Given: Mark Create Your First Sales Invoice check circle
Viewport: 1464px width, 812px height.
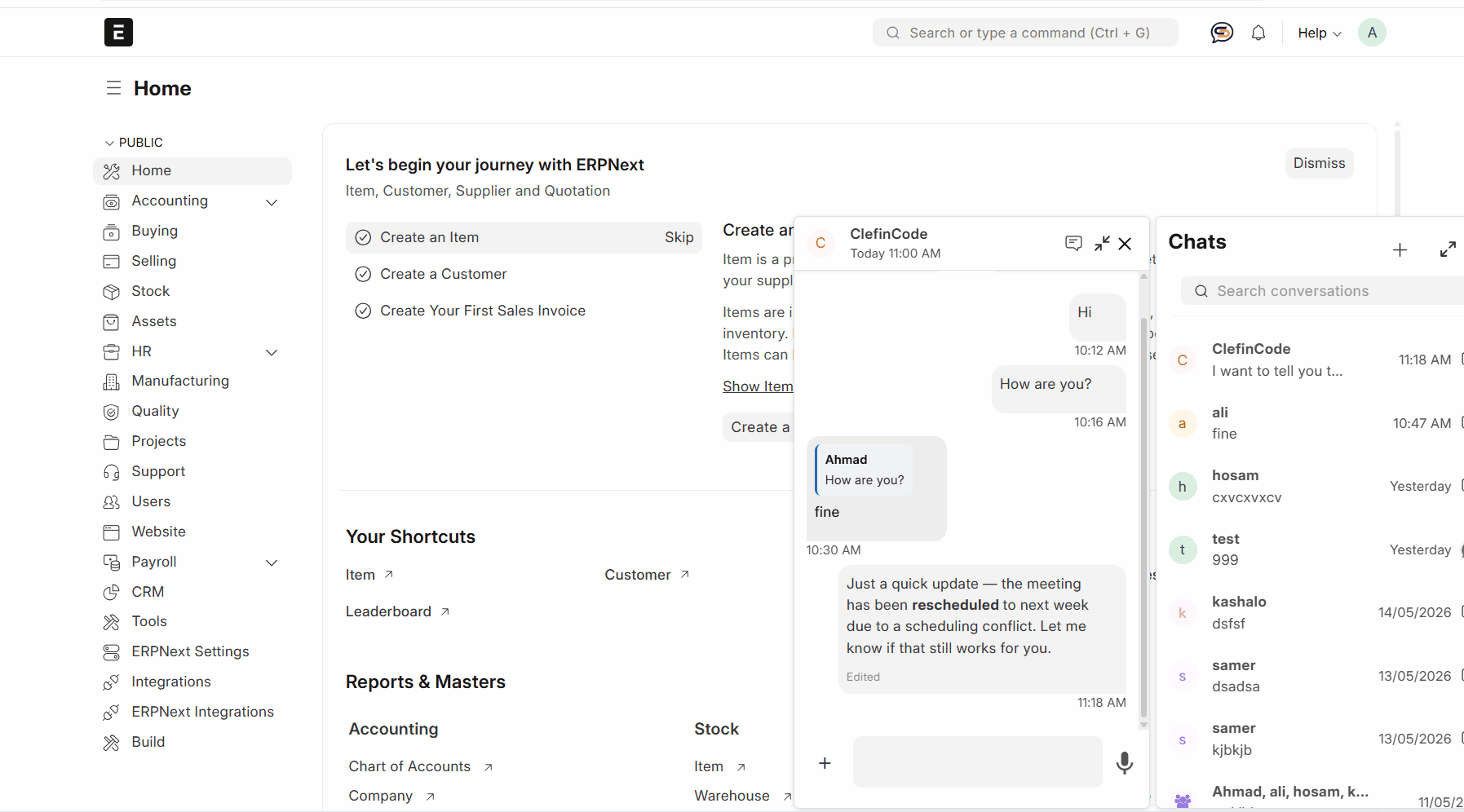Looking at the screenshot, I should point(363,311).
